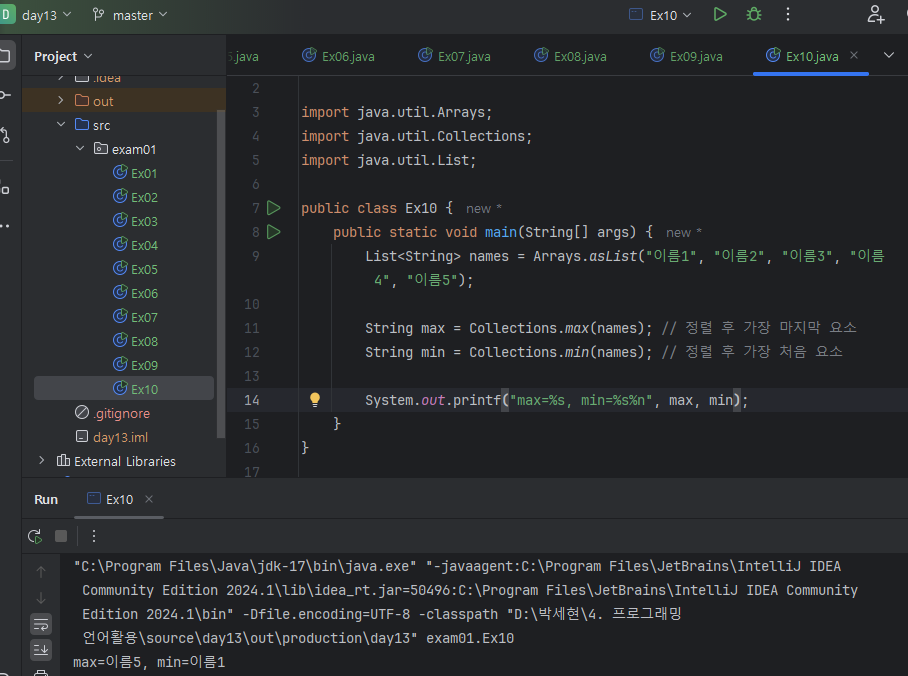Open Code With Me add-user icon
The image size is (908, 676).
[876, 15]
